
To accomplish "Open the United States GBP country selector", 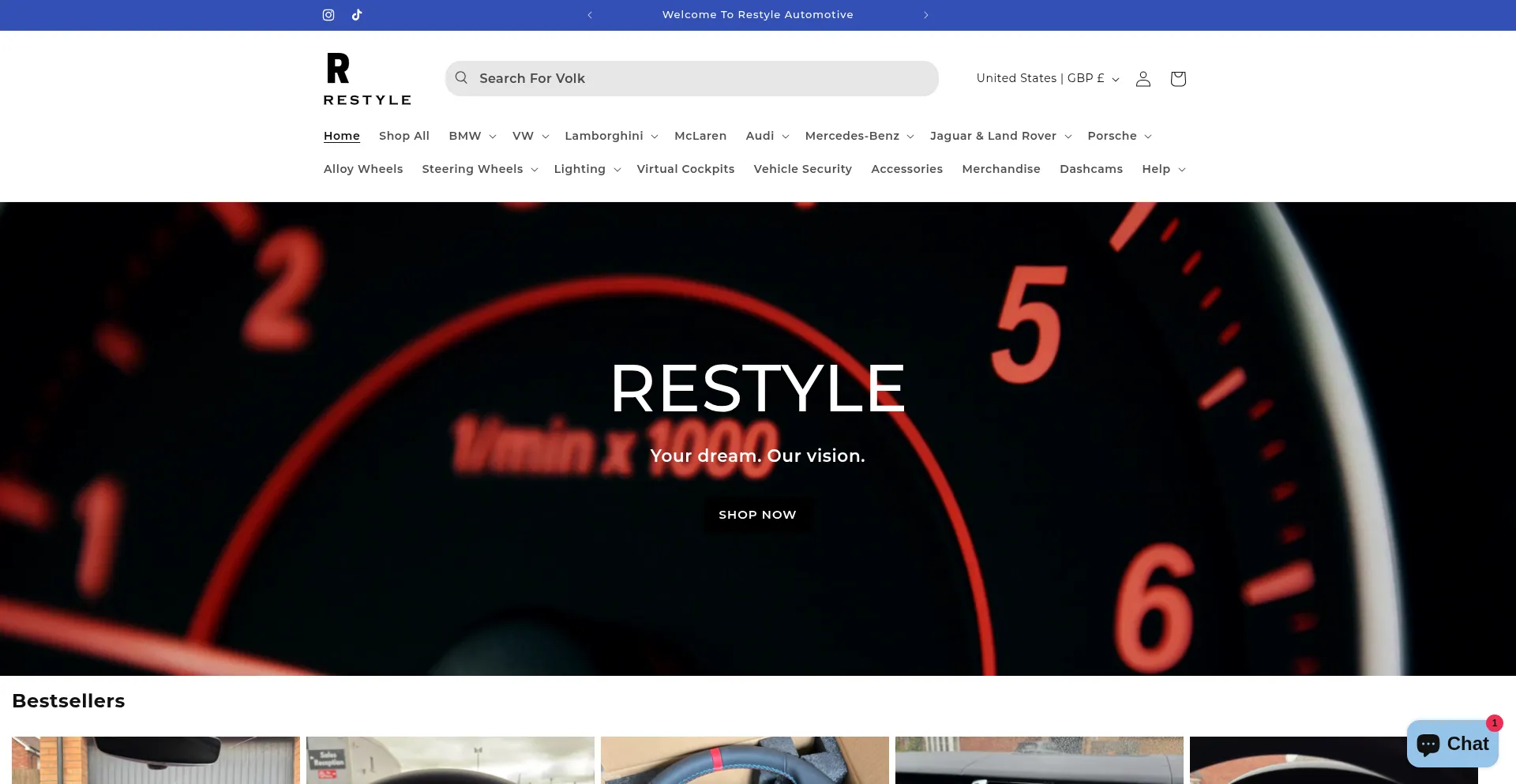I will coord(1046,78).
